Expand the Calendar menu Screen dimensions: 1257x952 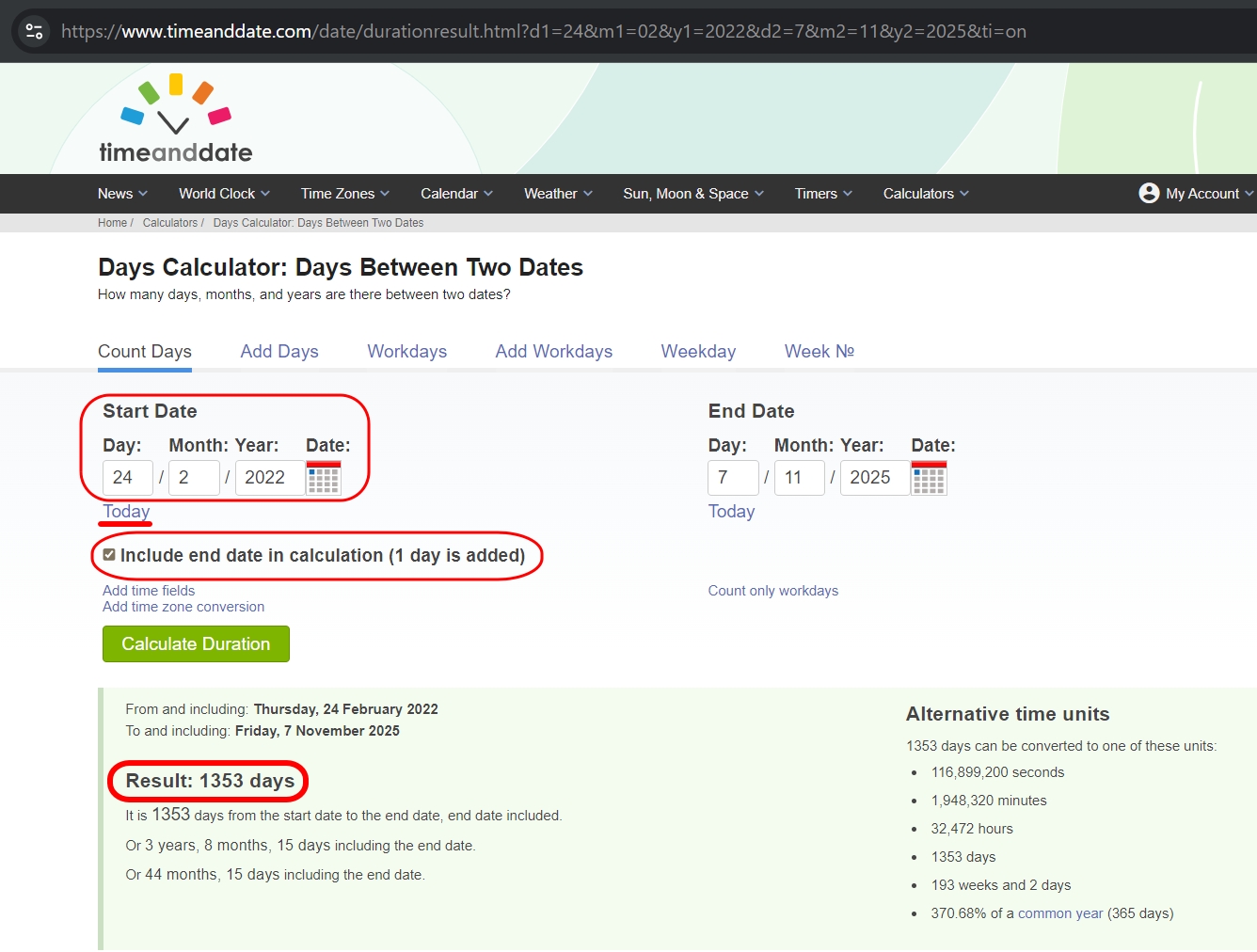click(456, 194)
